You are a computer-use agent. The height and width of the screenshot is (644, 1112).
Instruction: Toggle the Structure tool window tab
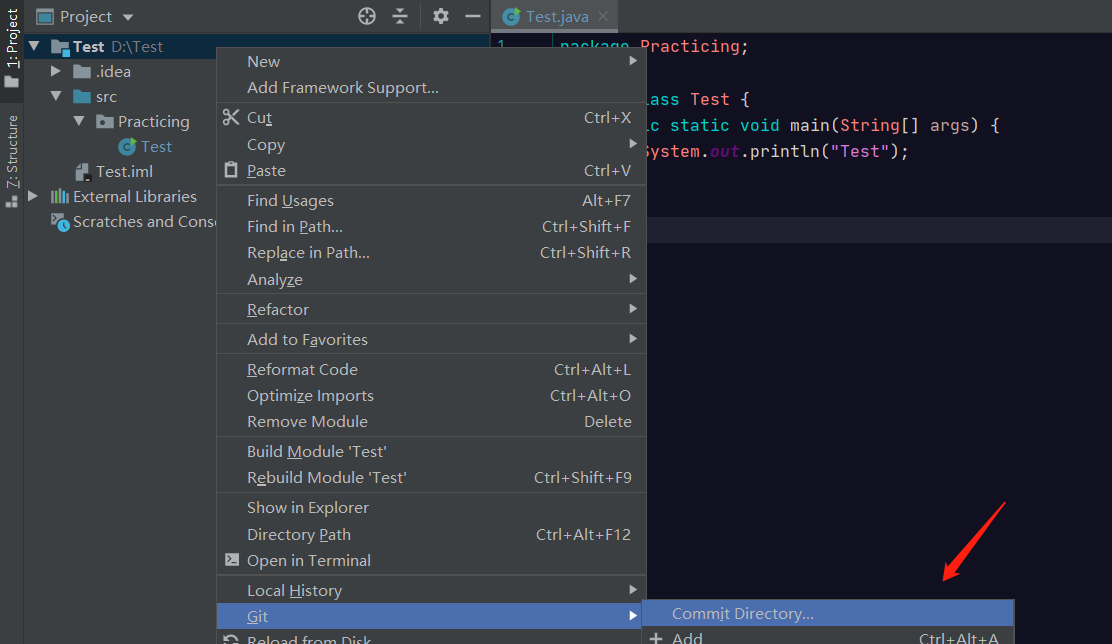(12, 160)
